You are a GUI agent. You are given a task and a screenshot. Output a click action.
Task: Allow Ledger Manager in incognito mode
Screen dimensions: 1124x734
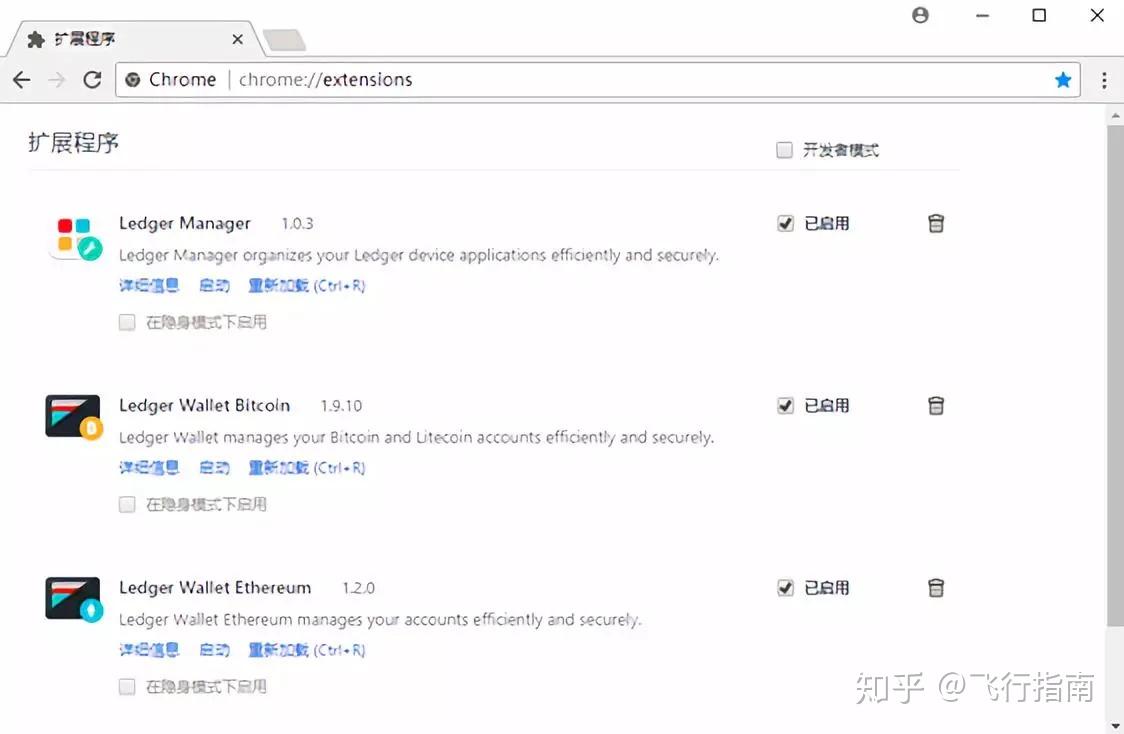127,322
